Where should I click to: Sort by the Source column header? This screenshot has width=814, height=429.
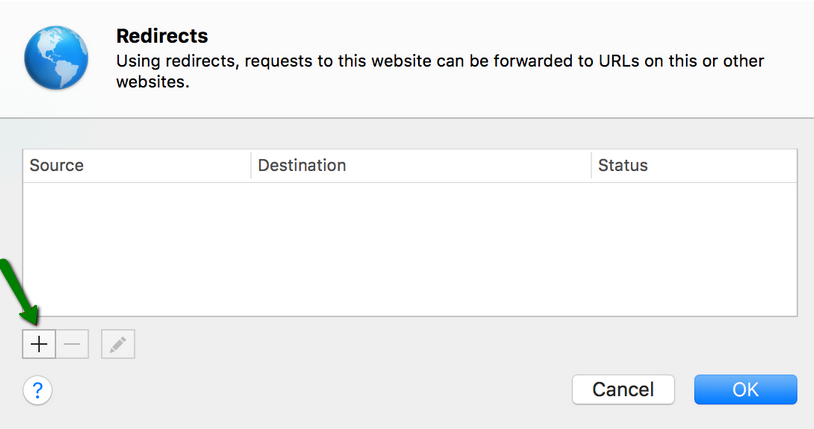pos(137,166)
